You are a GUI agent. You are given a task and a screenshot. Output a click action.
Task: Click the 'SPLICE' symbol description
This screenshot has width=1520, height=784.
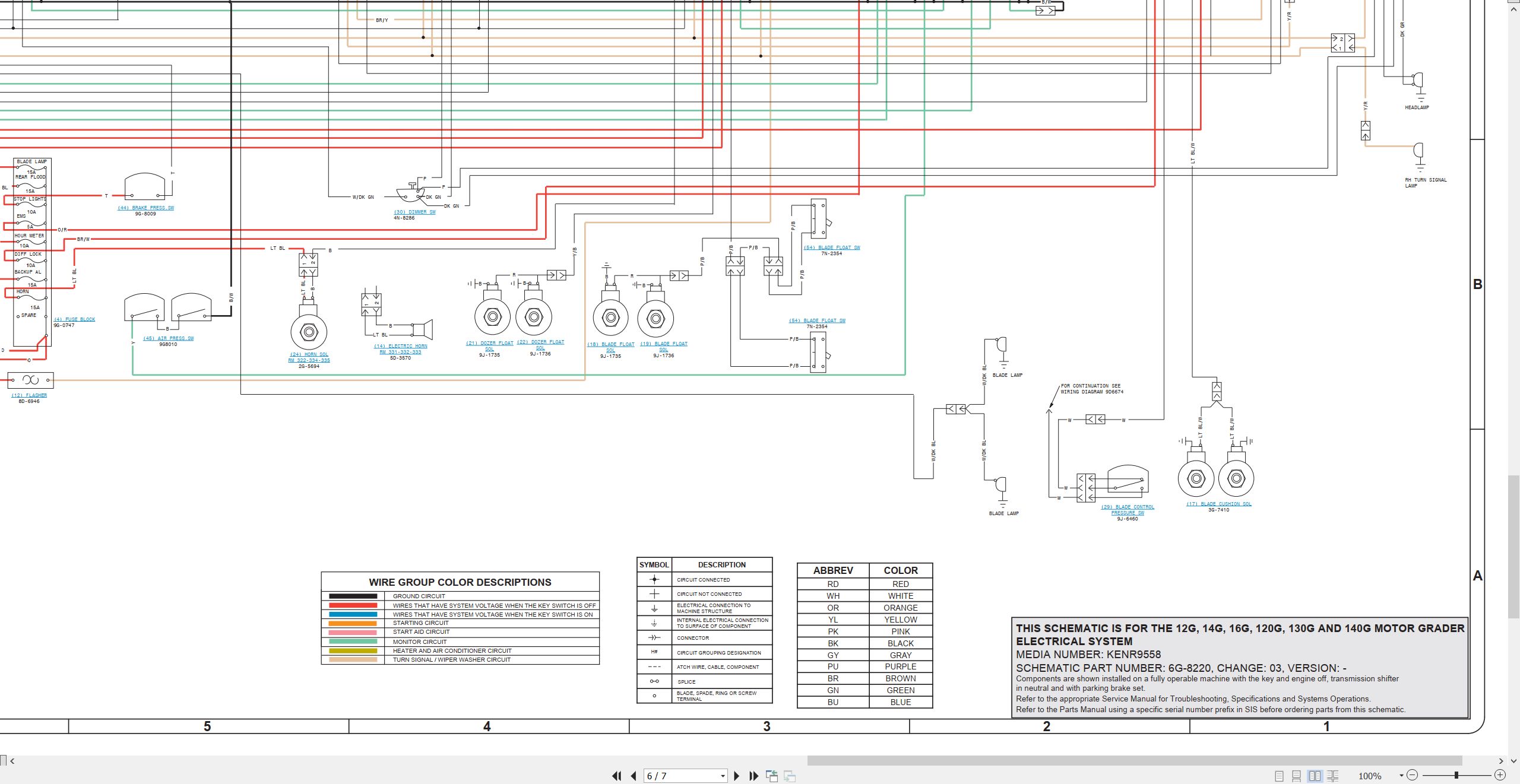click(686, 682)
